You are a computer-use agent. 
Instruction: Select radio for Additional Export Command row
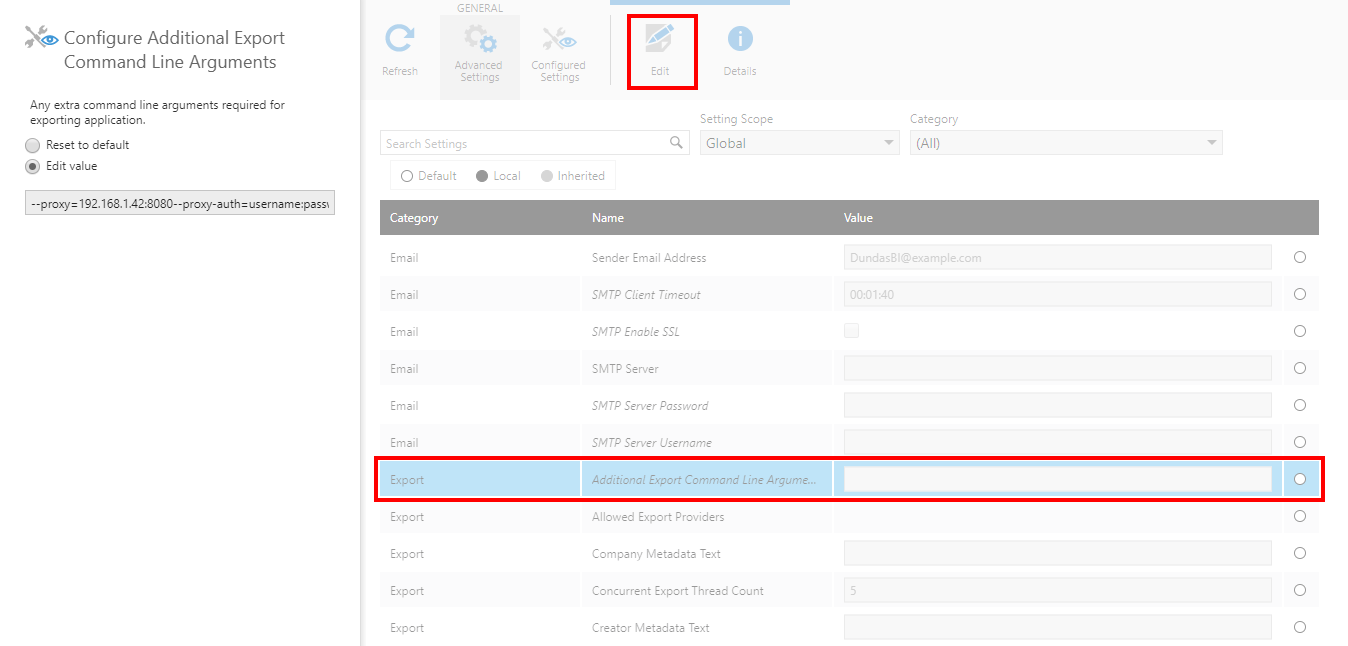[x=1300, y=479]
